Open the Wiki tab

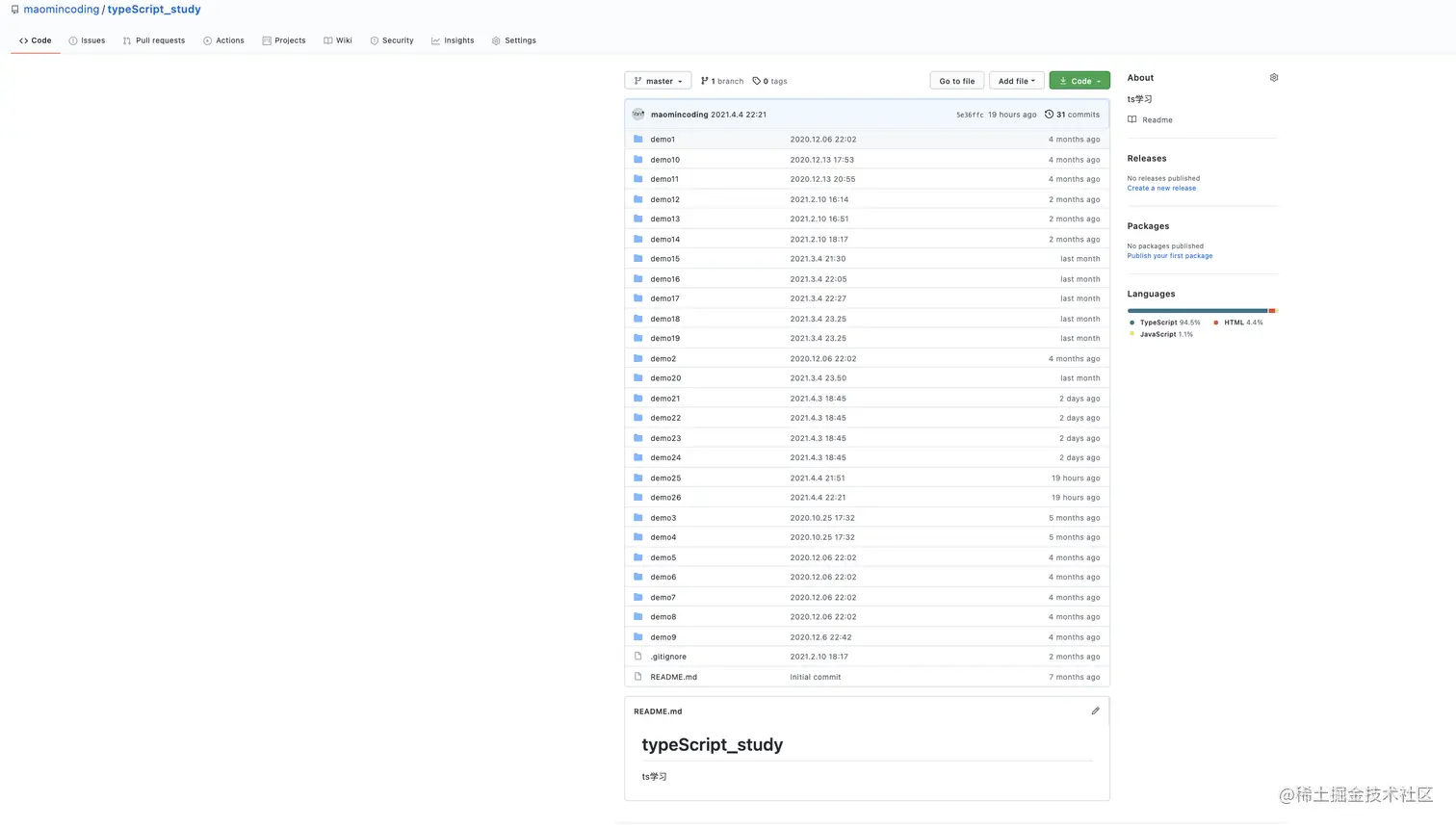(x=338, y=40)
